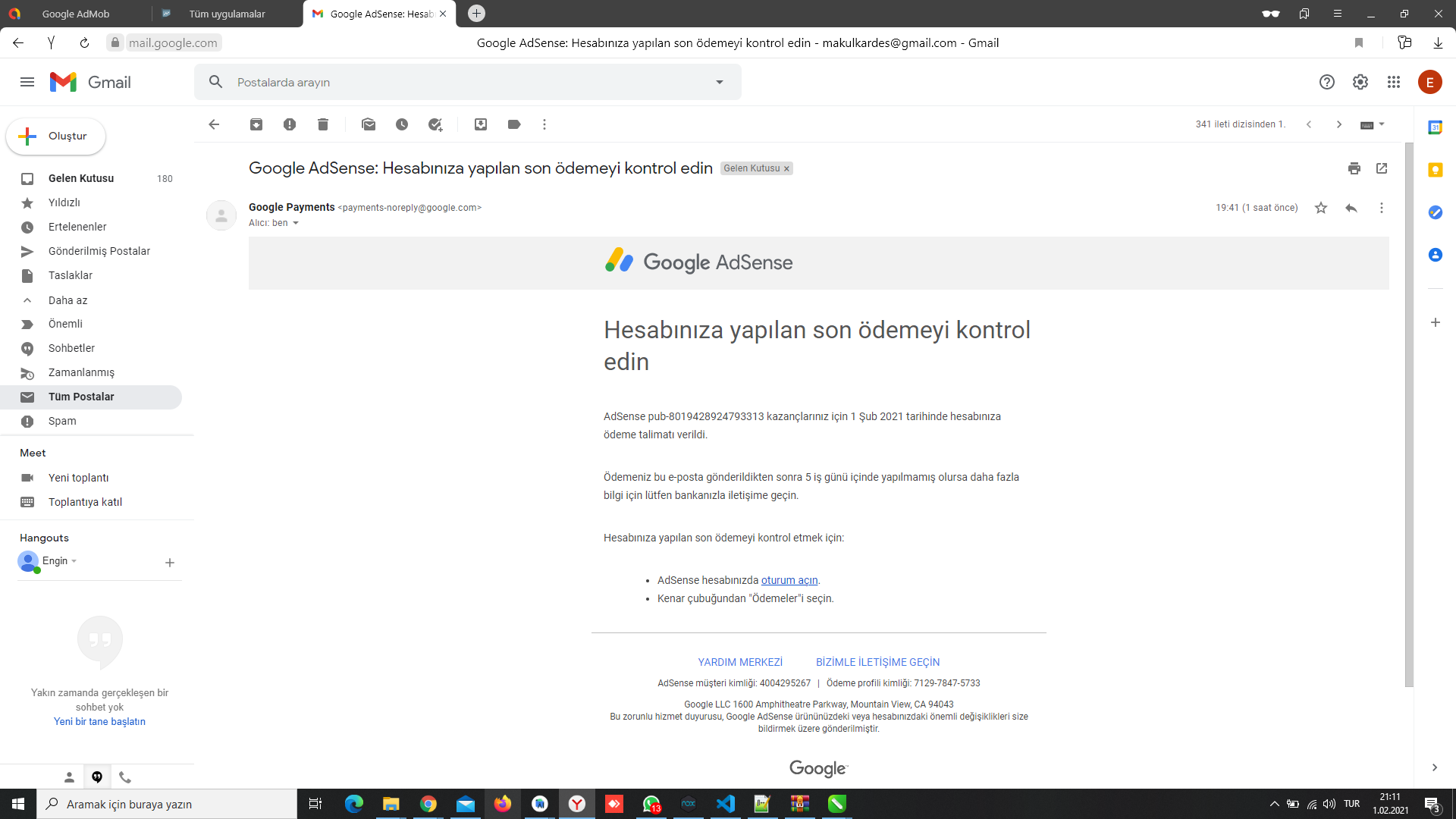The width and height of the screenshot is (1456, 819).
Task: Open the email in a new window
Action: click(1382, 168)
